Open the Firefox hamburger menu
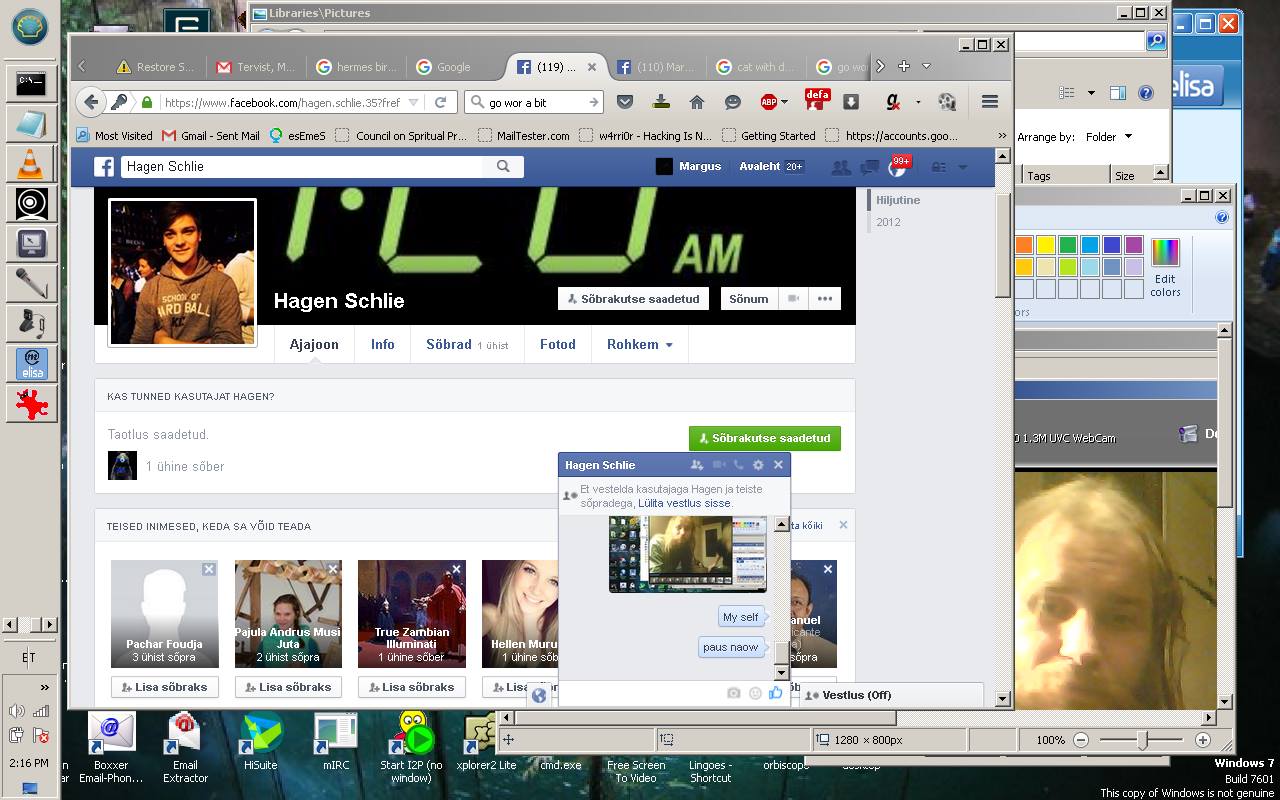The width and height of the screenshot is (1280, 800). tap(990, 102)
